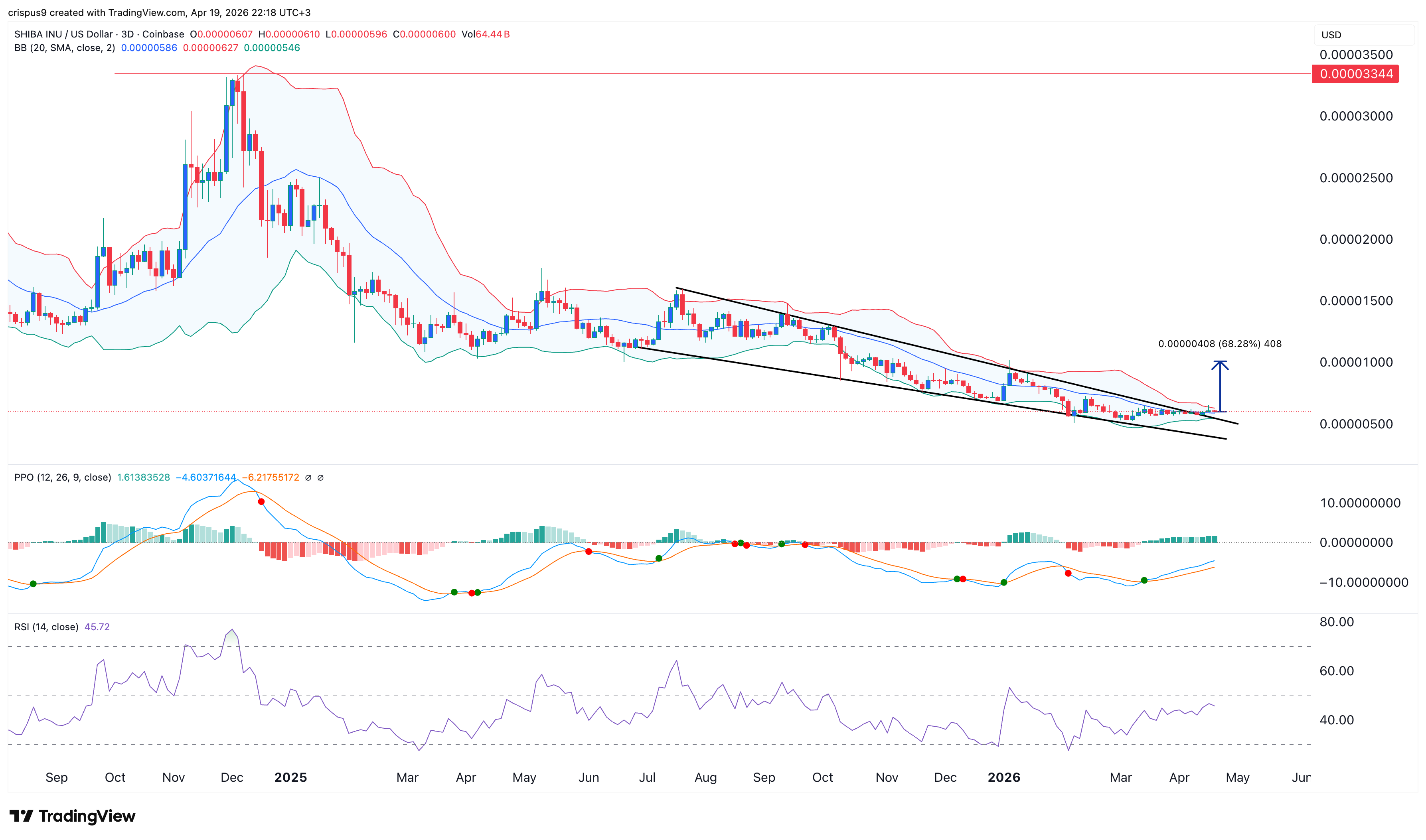The image size is (1426, 840).
Task: Click the red PPO dot near February 2026
Action: pyautogui.click(x=1068, y=574)
